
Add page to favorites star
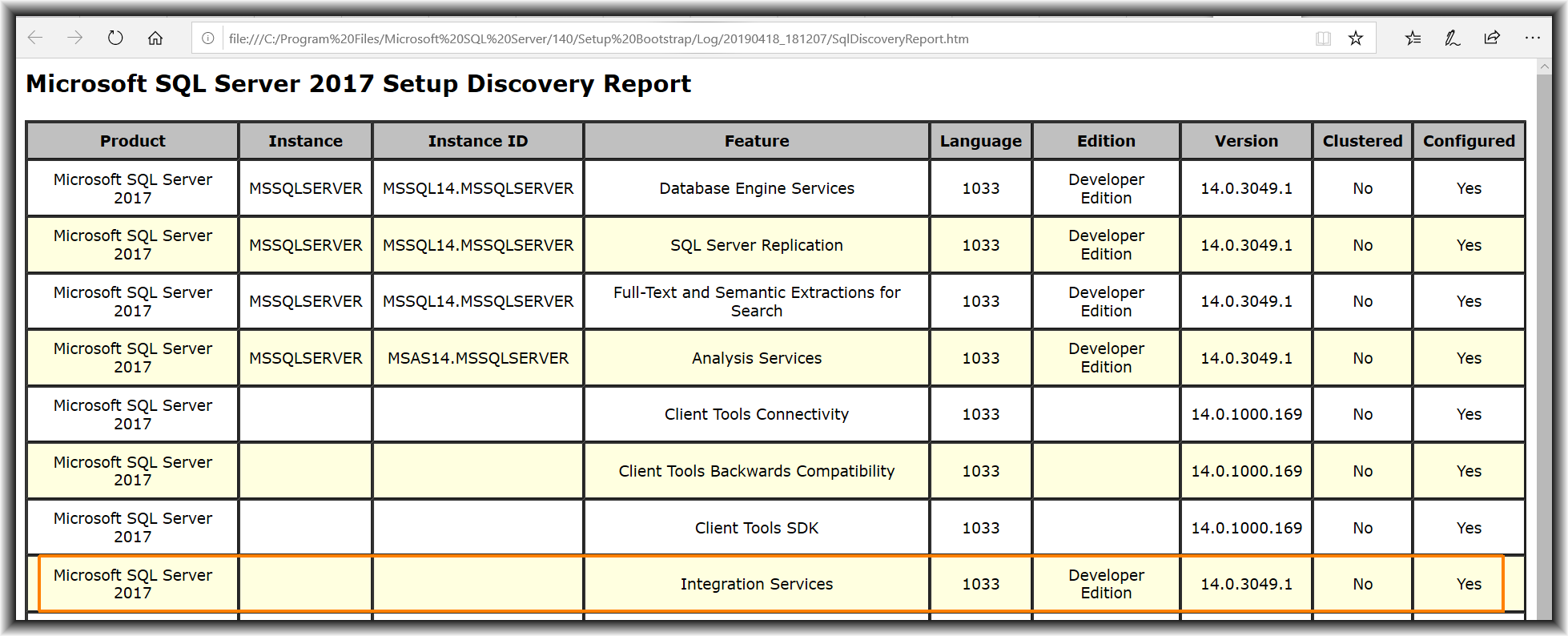[x=1356, y=38]
